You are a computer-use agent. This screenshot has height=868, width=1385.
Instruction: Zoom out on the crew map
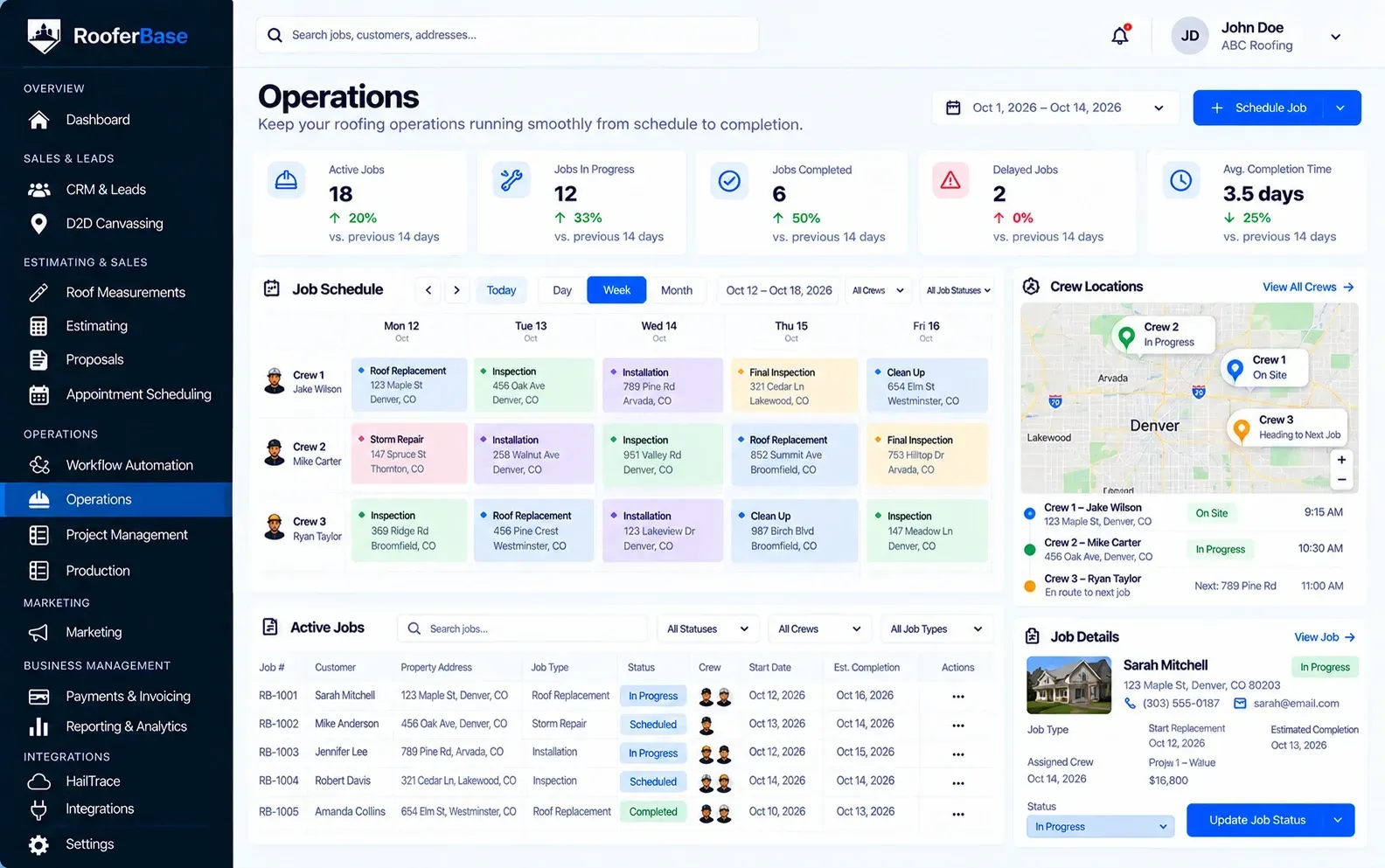coord(1341,479)
